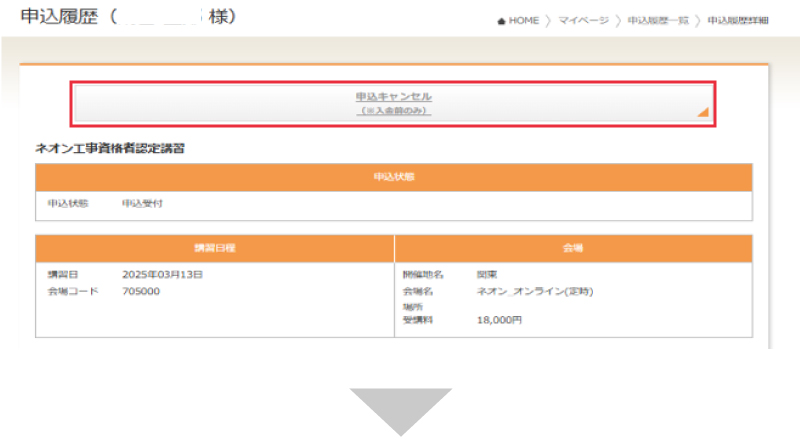Navigate to 申込履歴一覧 in the breadcrumb
The width and height of the screenshot is (800, 448).
(x=658, y=21)
